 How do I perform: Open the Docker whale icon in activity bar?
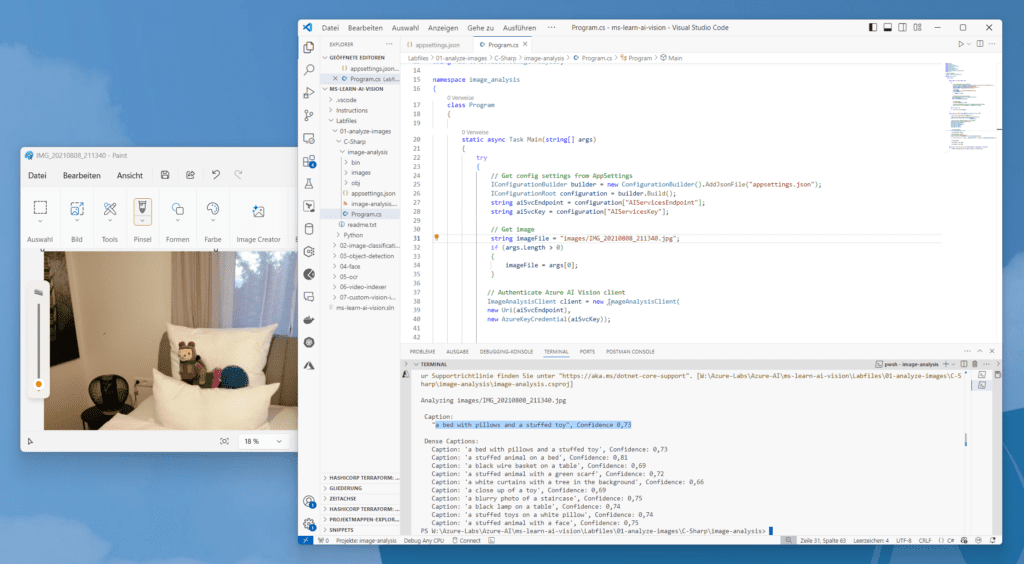pos(309,320)
